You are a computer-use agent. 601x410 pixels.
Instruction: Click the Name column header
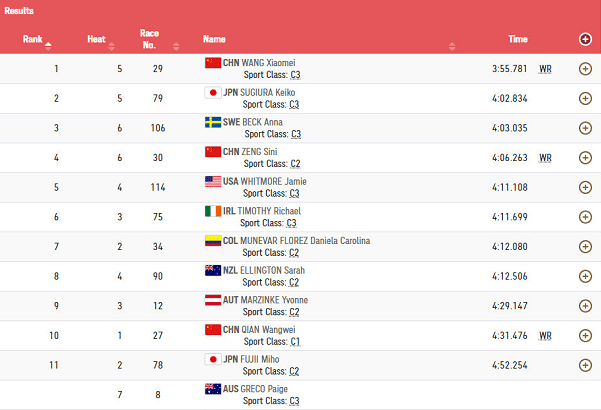pyautogui.click(x=214, y=39)
